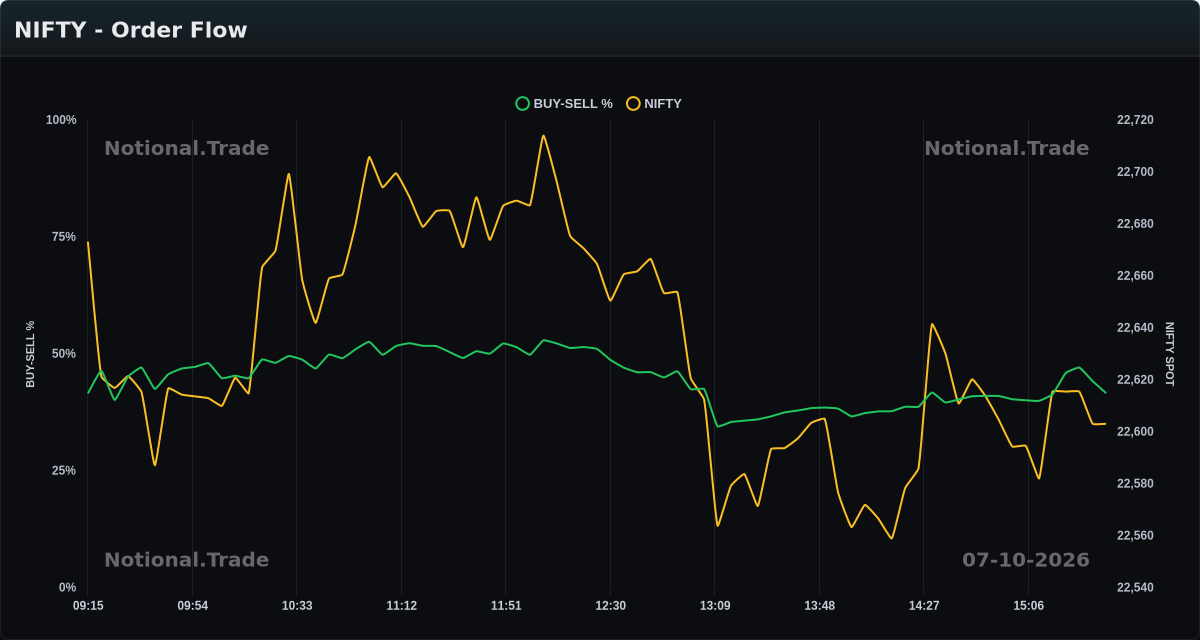Click the 50% left axis label
The height and width of the screenshot is (640, 1200).
click(64, 354)
